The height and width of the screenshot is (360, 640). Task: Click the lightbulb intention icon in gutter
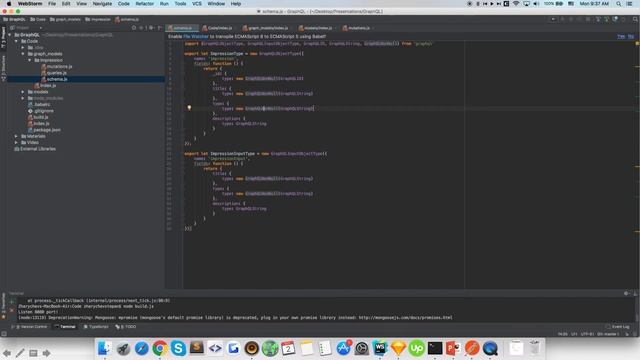pyautogui.click(x=189, y=108)
